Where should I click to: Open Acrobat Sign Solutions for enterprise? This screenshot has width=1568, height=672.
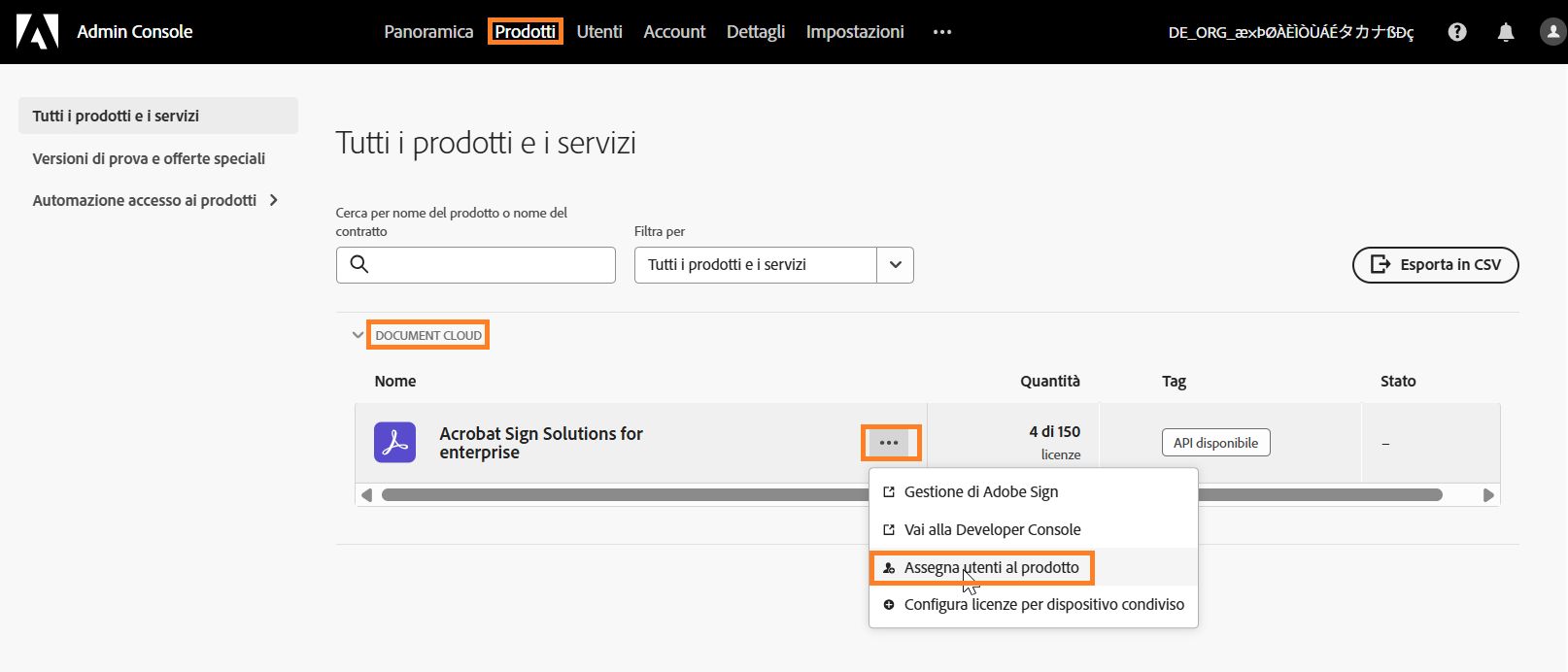click(541, 443)
